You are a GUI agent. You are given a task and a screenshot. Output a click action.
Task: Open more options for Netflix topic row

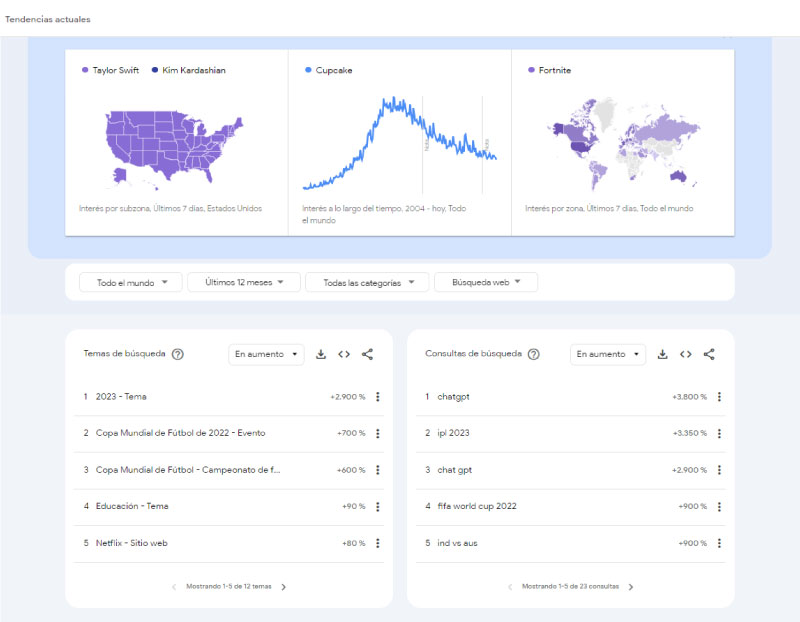click(x=378, y=543)
